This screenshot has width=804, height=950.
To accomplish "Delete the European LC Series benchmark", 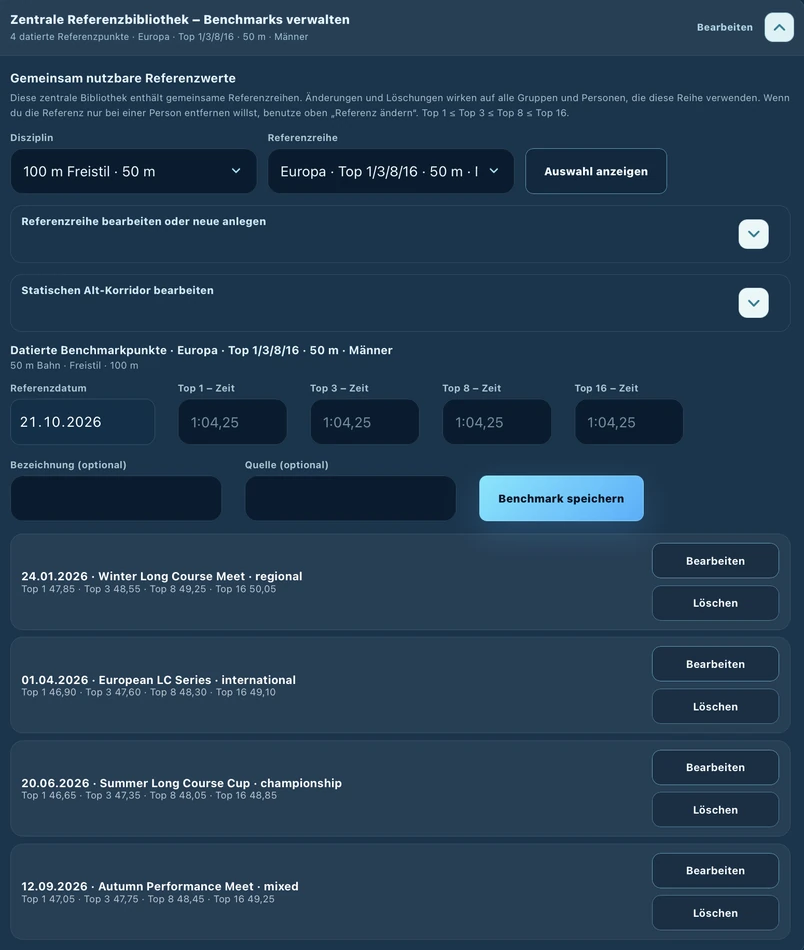I will coord(715,706).
